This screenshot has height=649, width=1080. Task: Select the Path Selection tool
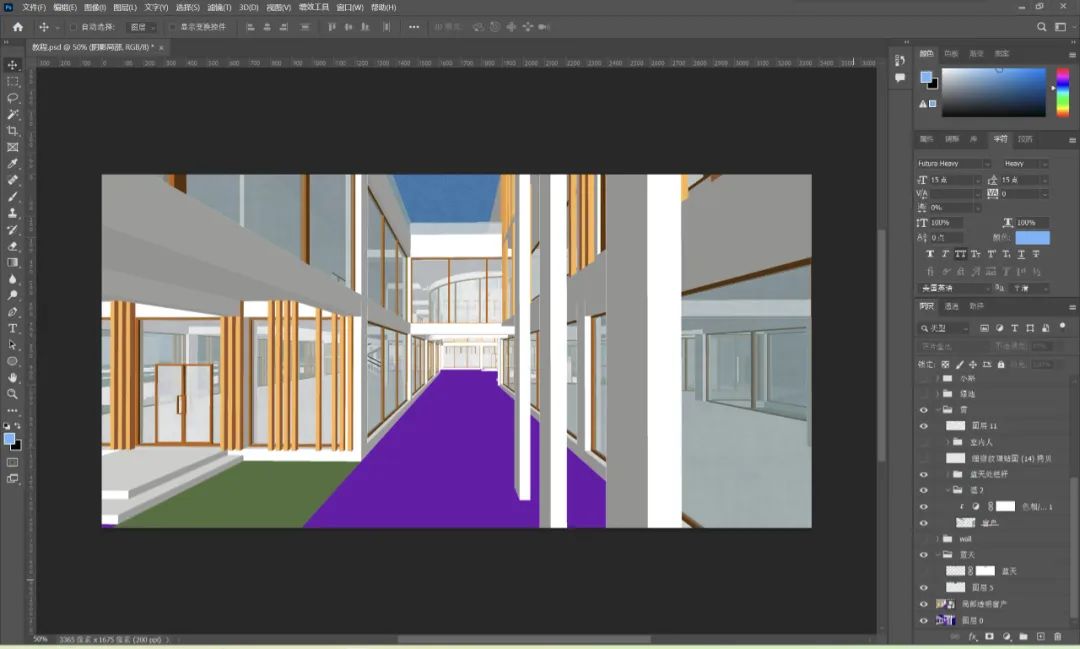coord(12,344)
